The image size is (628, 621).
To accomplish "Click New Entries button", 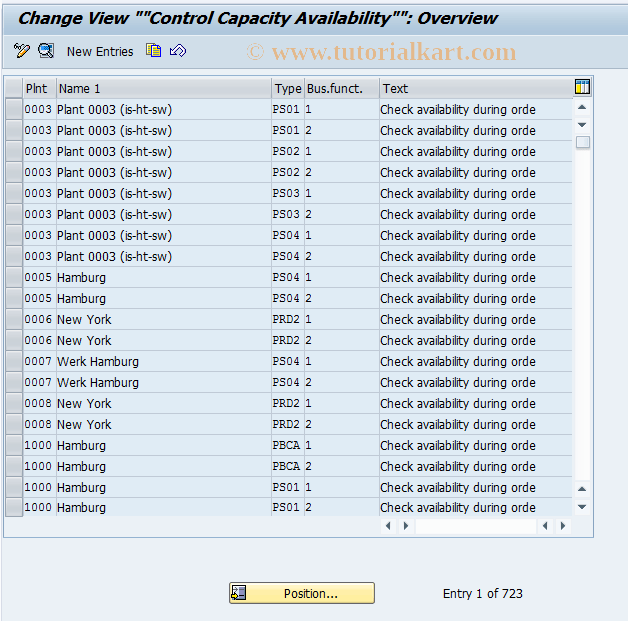I will click(x=100, y=52).
